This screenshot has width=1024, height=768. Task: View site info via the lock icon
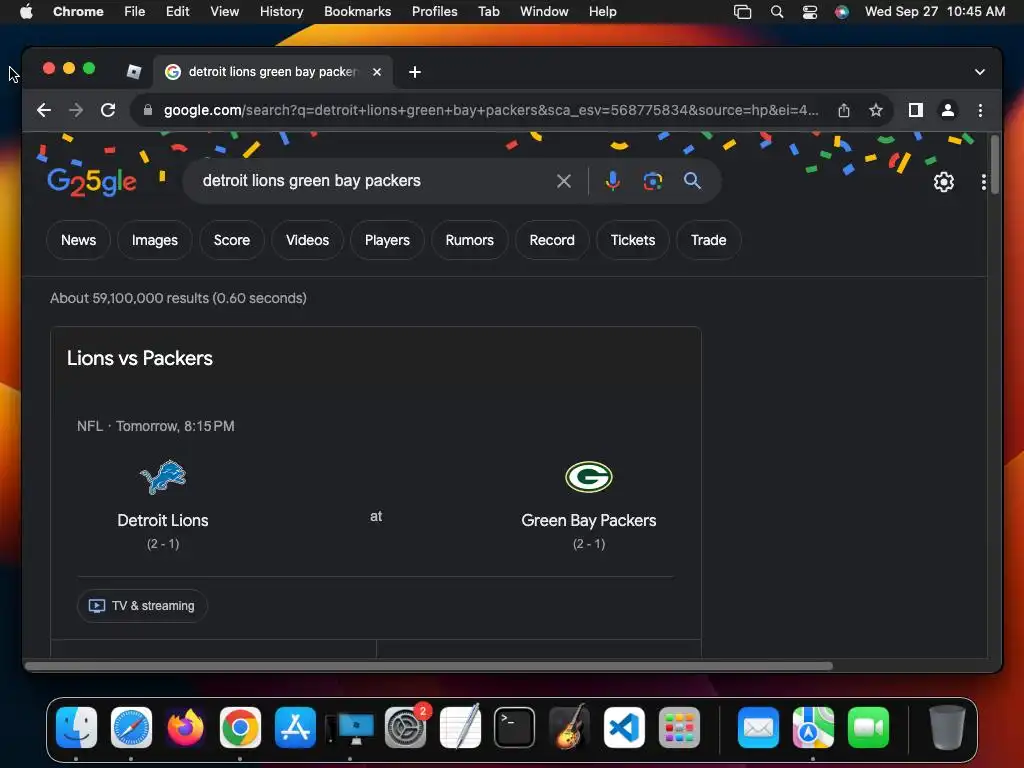click(x=148, y=110)
